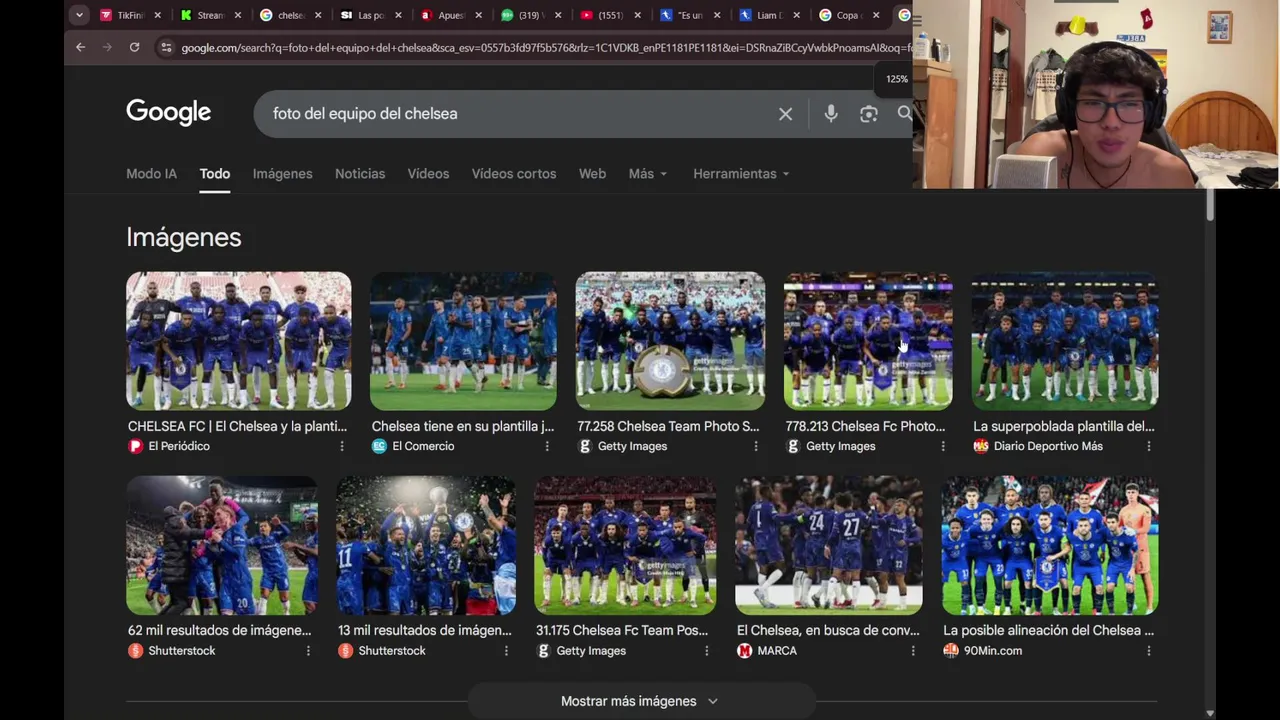Expand the Herramientas dropdown
This screenshot has height=720, width=1280.
click(x=741, y=174)
